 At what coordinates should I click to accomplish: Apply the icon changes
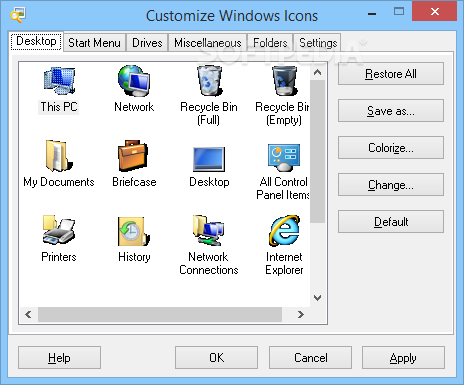pyautogui.click(x=403, y=358)
